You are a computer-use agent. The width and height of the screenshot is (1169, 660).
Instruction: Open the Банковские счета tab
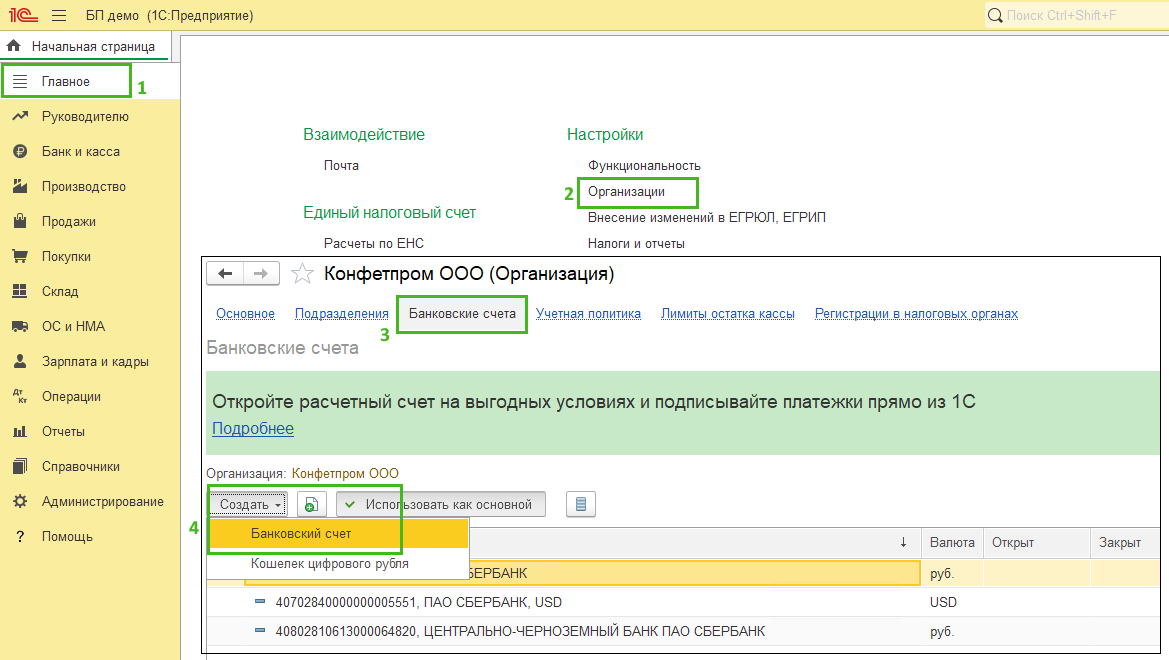(x=462, y=314)
